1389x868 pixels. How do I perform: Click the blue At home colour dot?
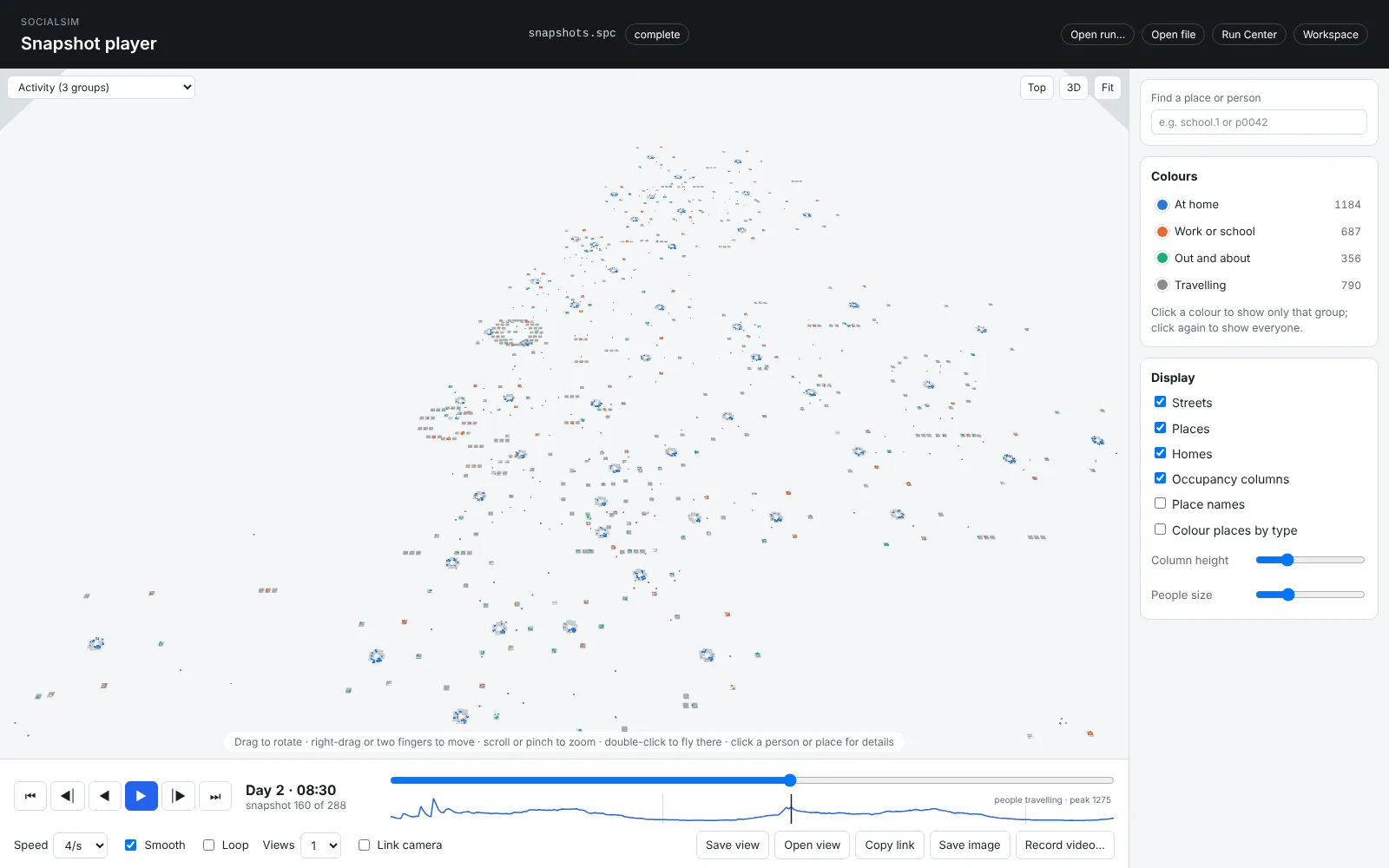1162,205
